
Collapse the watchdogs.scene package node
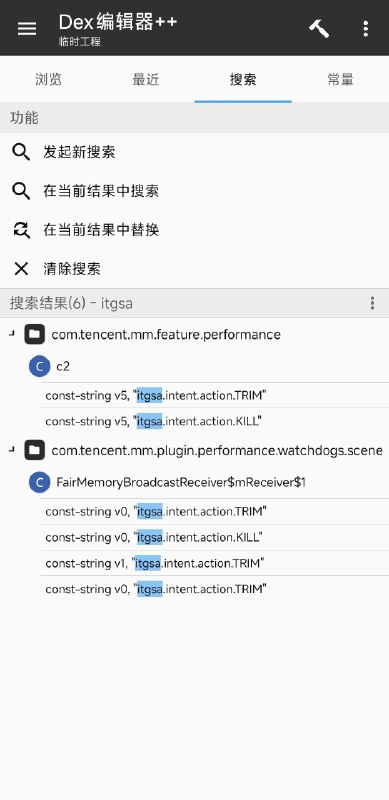[x=12, y=451]
